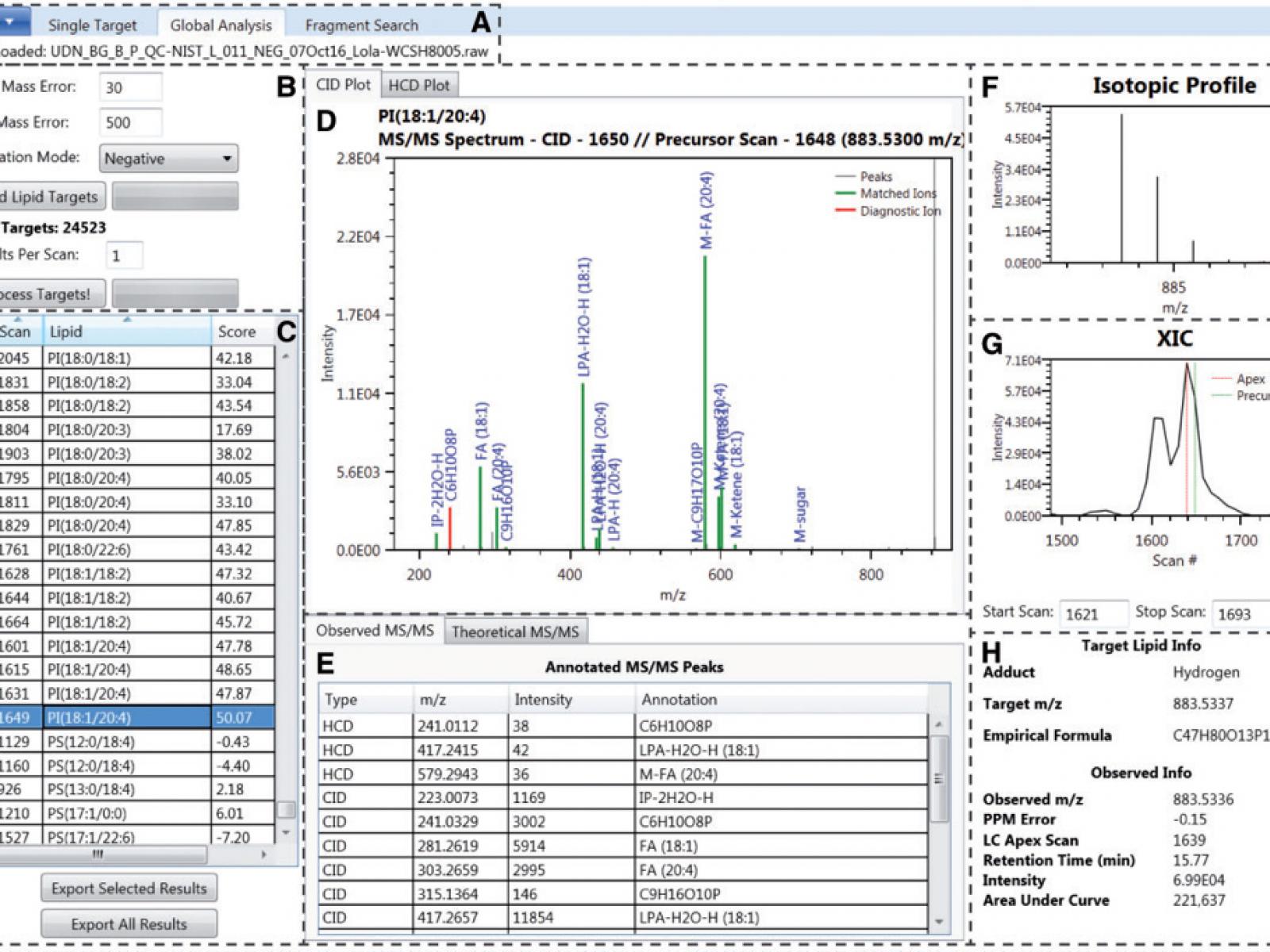This screenshot has width=1270, height=952.
Task: Click Observed m/z value 883.5336
Action: click(x=1203, y=799)
